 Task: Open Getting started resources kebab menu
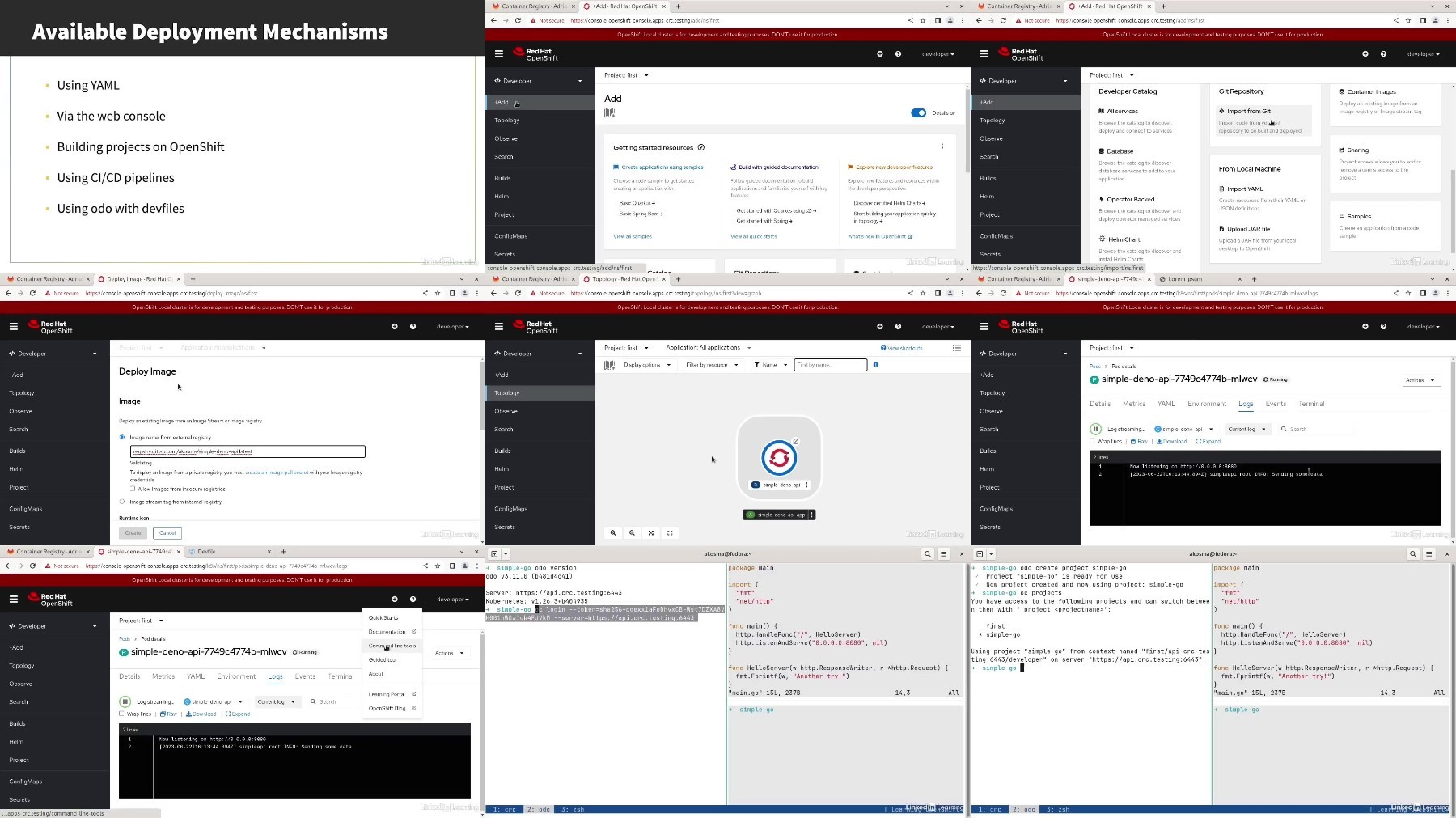(x=942, y=146)
